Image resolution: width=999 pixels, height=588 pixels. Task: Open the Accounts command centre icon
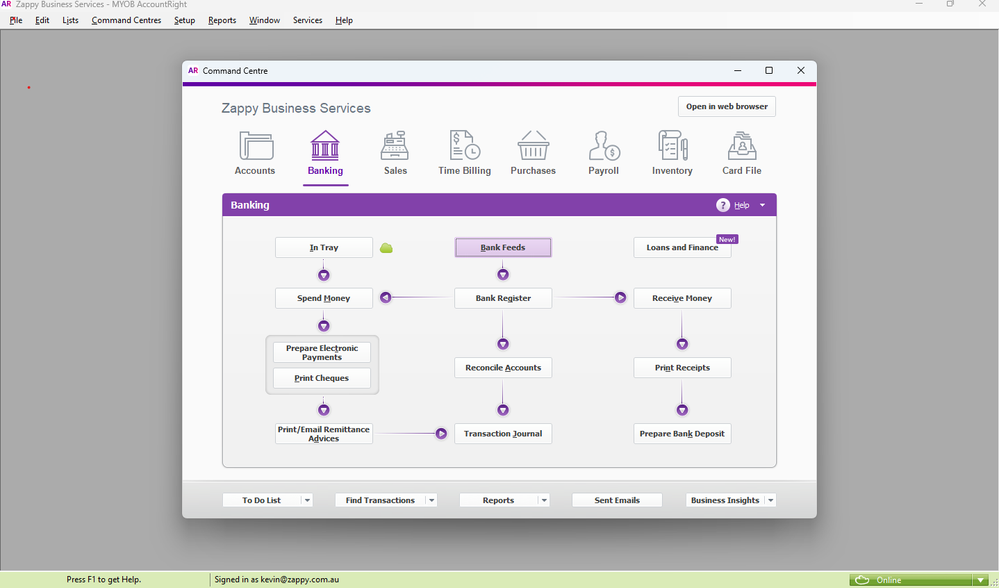pyautogui.click(x=255, y=147)
